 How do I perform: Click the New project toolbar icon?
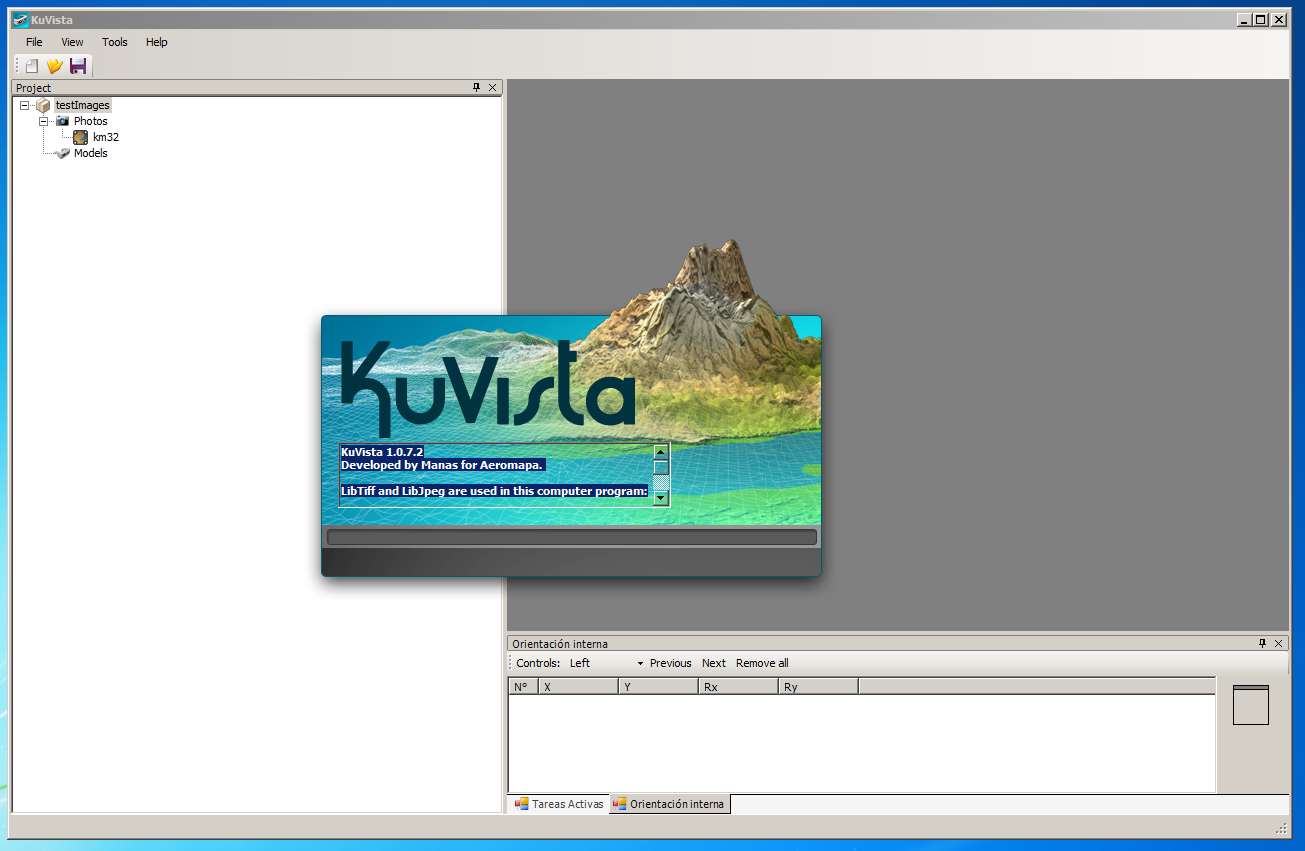click(x=32, y=66)
